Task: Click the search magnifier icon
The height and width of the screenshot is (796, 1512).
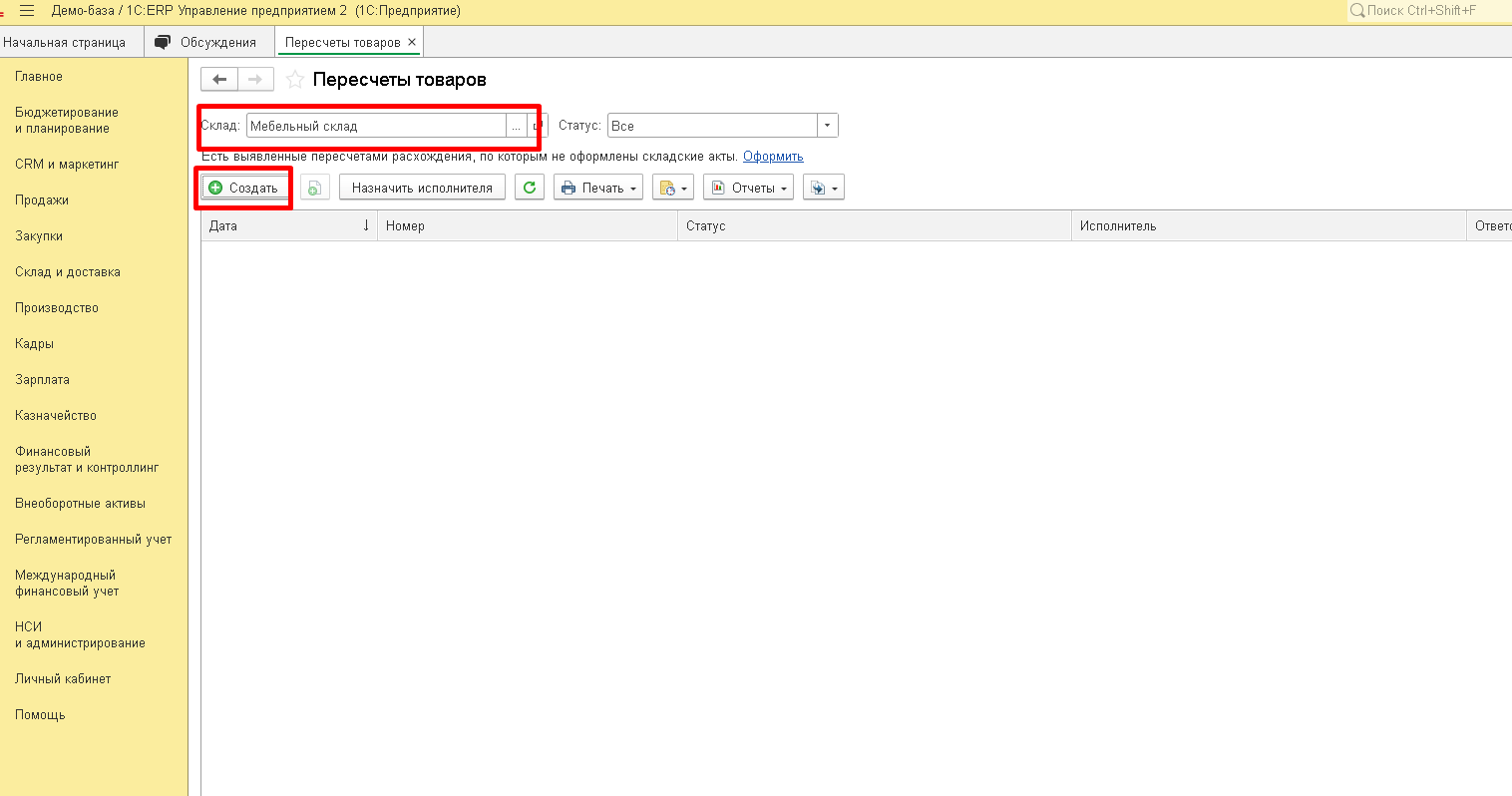Action: click(1357, 11)
